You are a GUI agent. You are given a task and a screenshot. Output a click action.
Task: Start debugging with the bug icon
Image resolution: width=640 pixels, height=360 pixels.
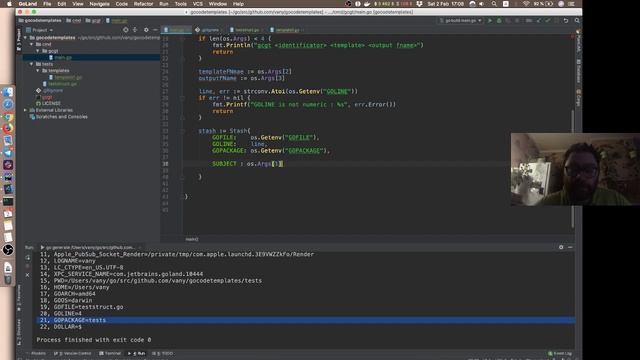(x=499, y=20)
